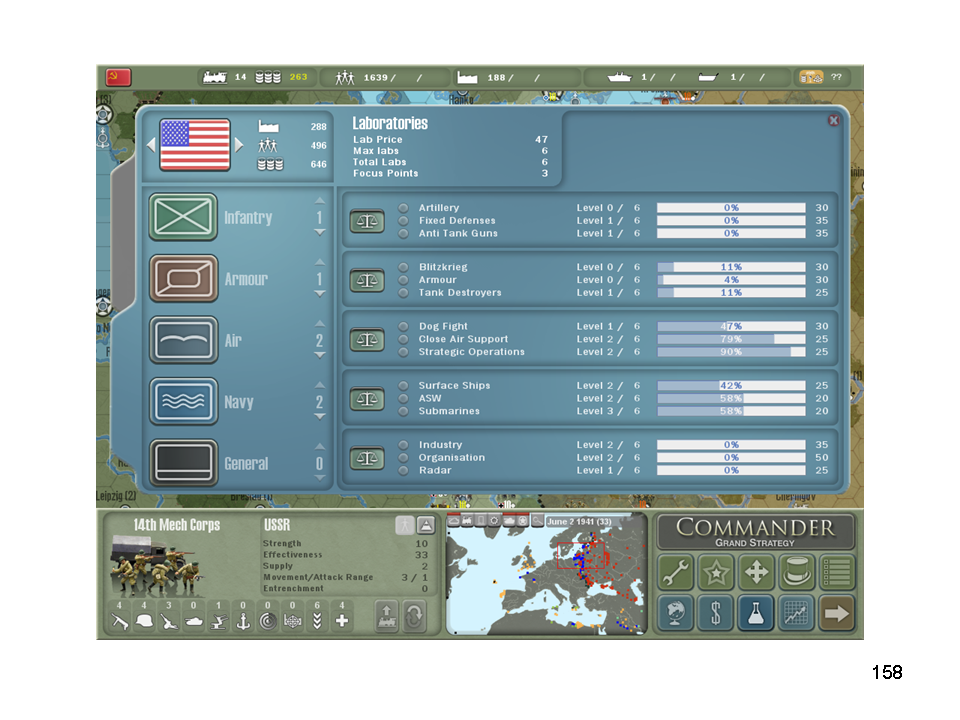Increase Infantry labs with up arrow
Screen dimensions: 960x720
[x=320, y=200]
